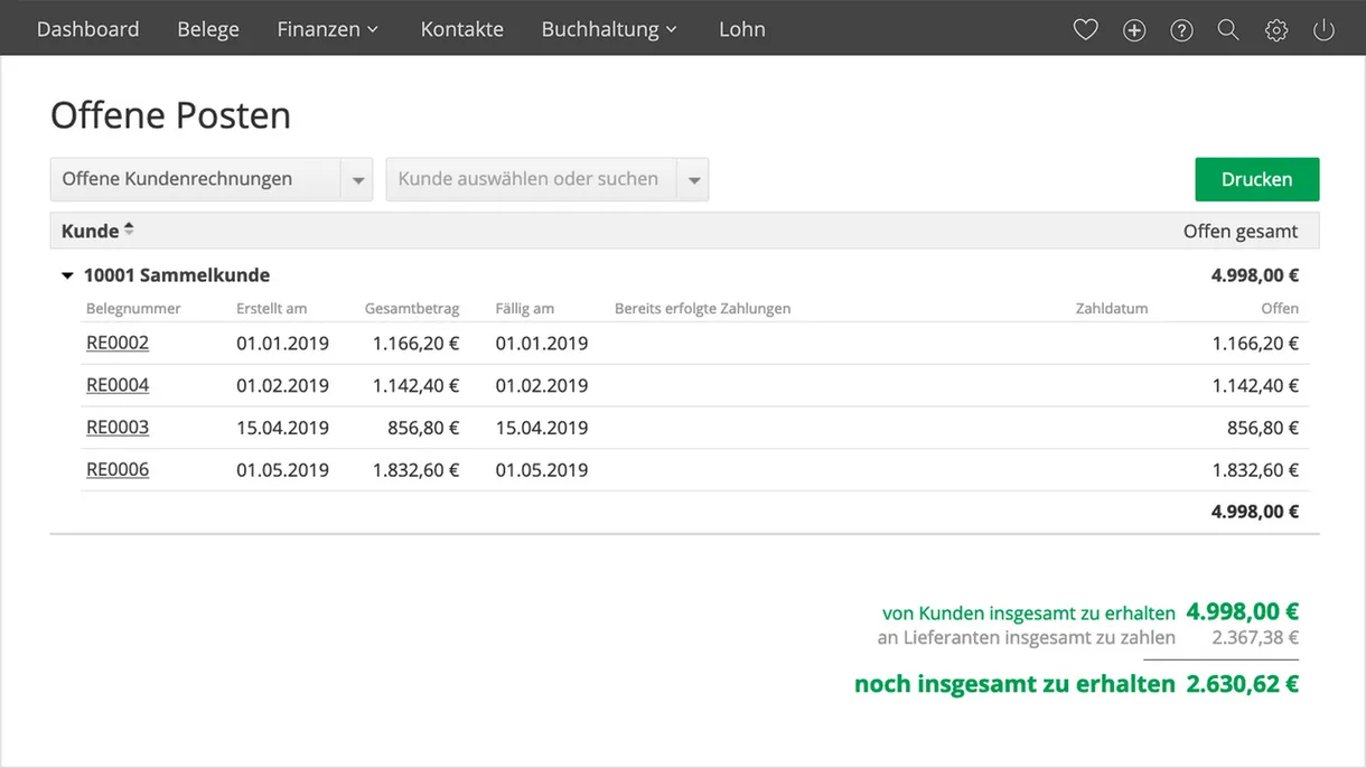This screenshot has width=1366, height=768.
Task: Click the supplier total 2.367,38 €
Action: [x=1255, y=637]
